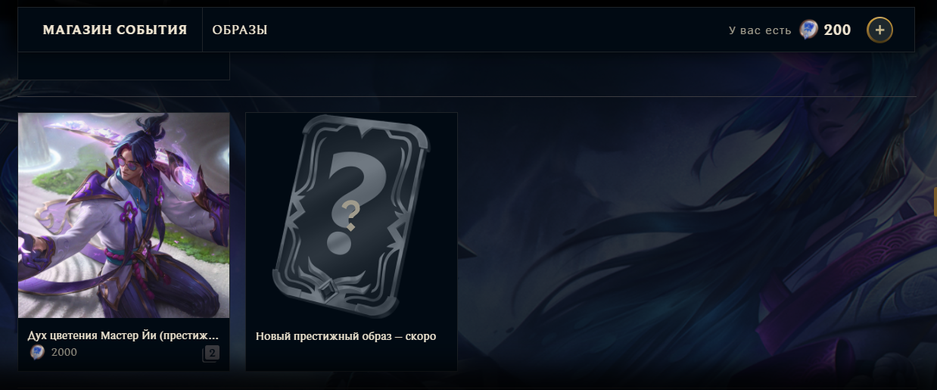Switch to the ОБРАЗЫ tab
Viewport: 937px width, 390px height.
click(x=240, y=30)
